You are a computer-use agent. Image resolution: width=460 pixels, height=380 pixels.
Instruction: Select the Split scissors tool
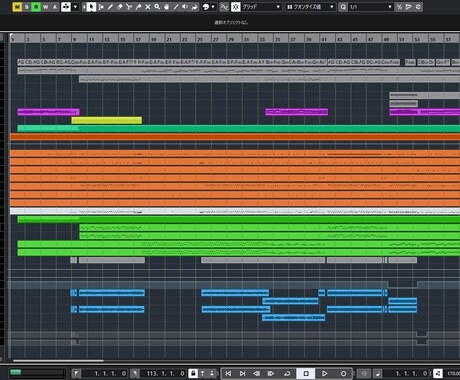(x=129, y=7)
